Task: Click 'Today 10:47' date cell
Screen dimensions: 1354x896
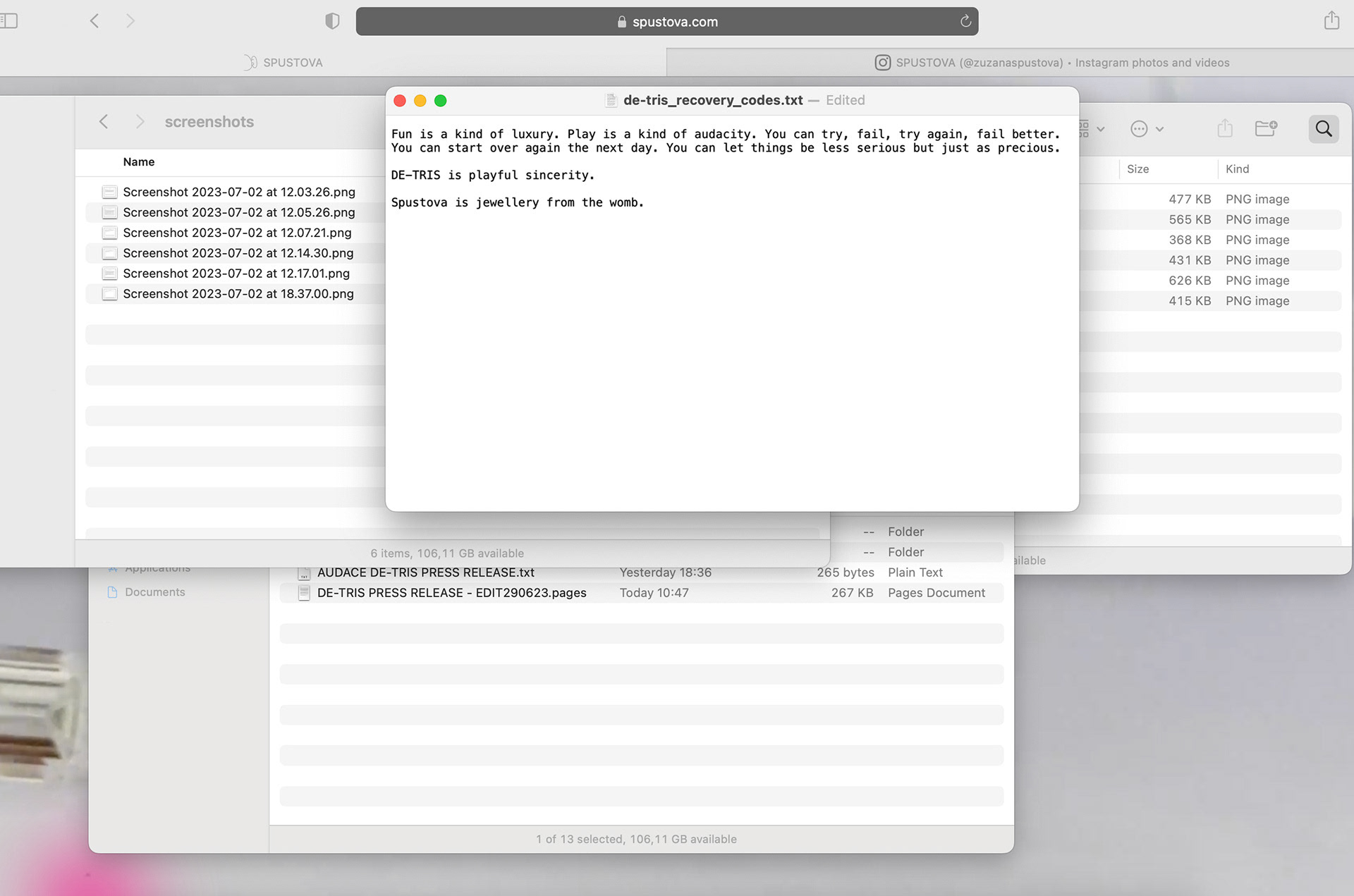Action: pos(654,593)
